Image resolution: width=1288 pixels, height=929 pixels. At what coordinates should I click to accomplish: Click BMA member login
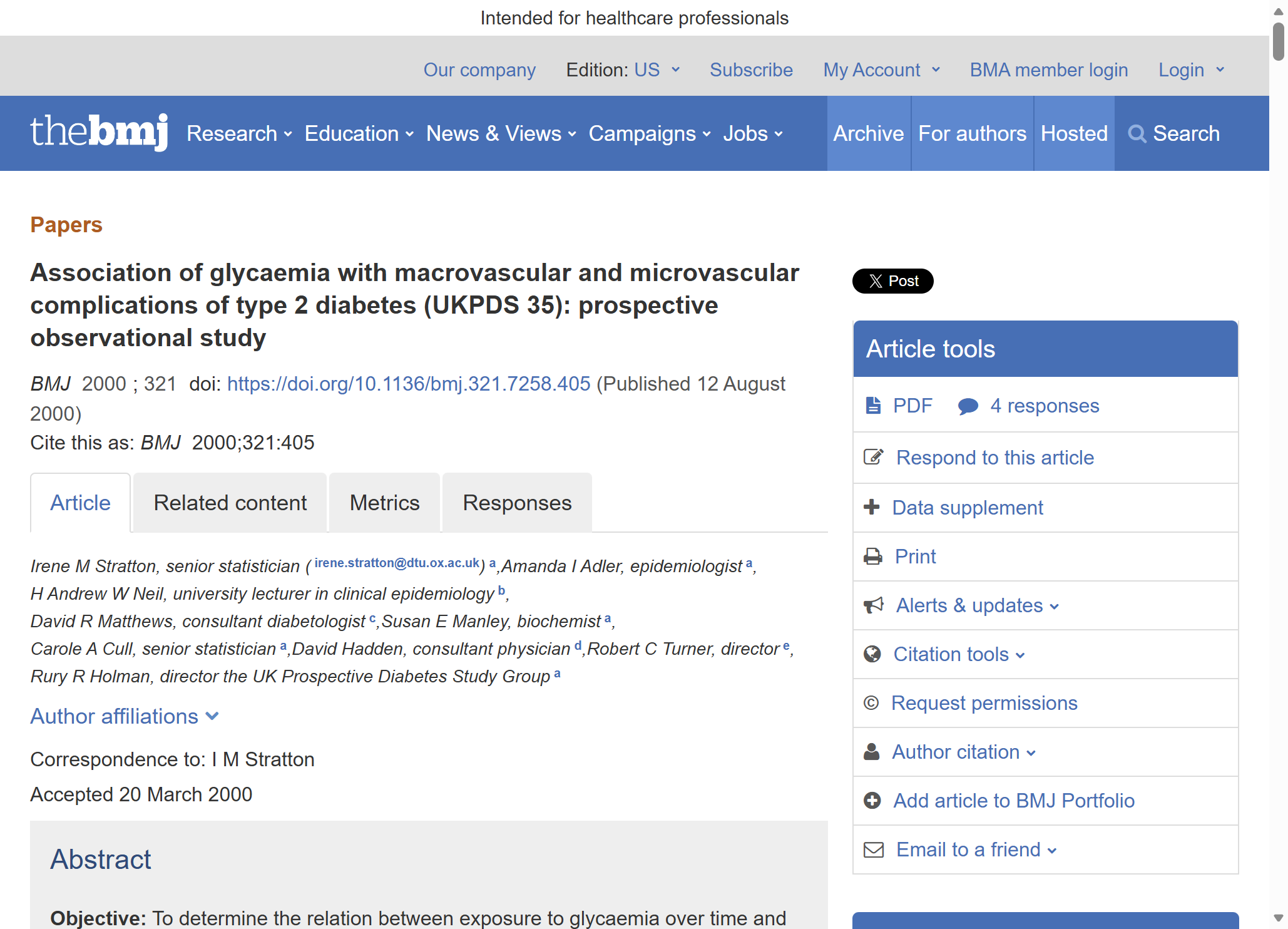(x=1049, y=69)
